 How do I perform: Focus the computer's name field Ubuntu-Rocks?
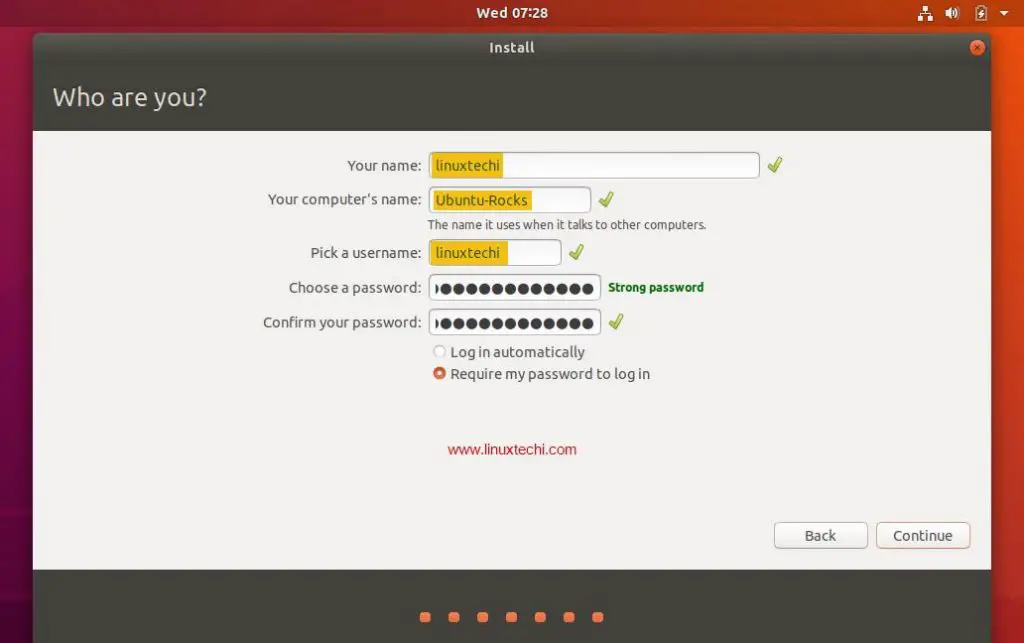tap(509, 200)
